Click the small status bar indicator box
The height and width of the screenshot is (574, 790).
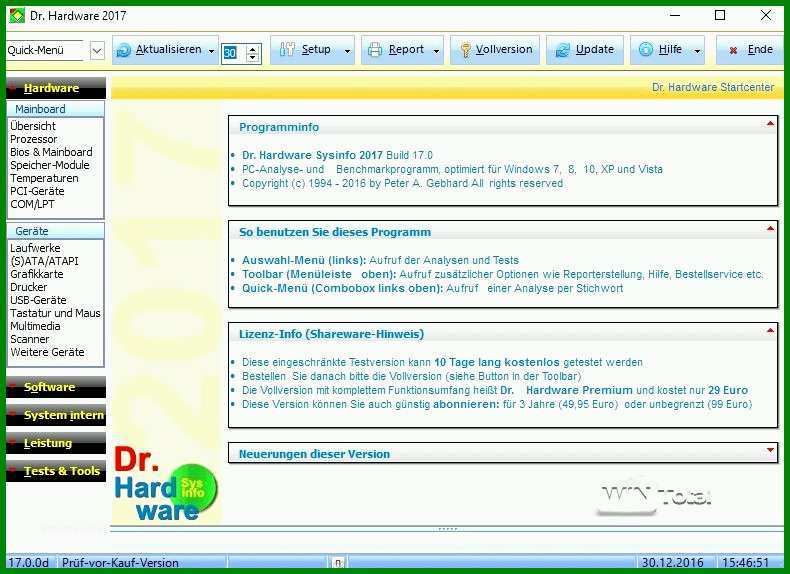pyautogui.click(x=338, y=562)
